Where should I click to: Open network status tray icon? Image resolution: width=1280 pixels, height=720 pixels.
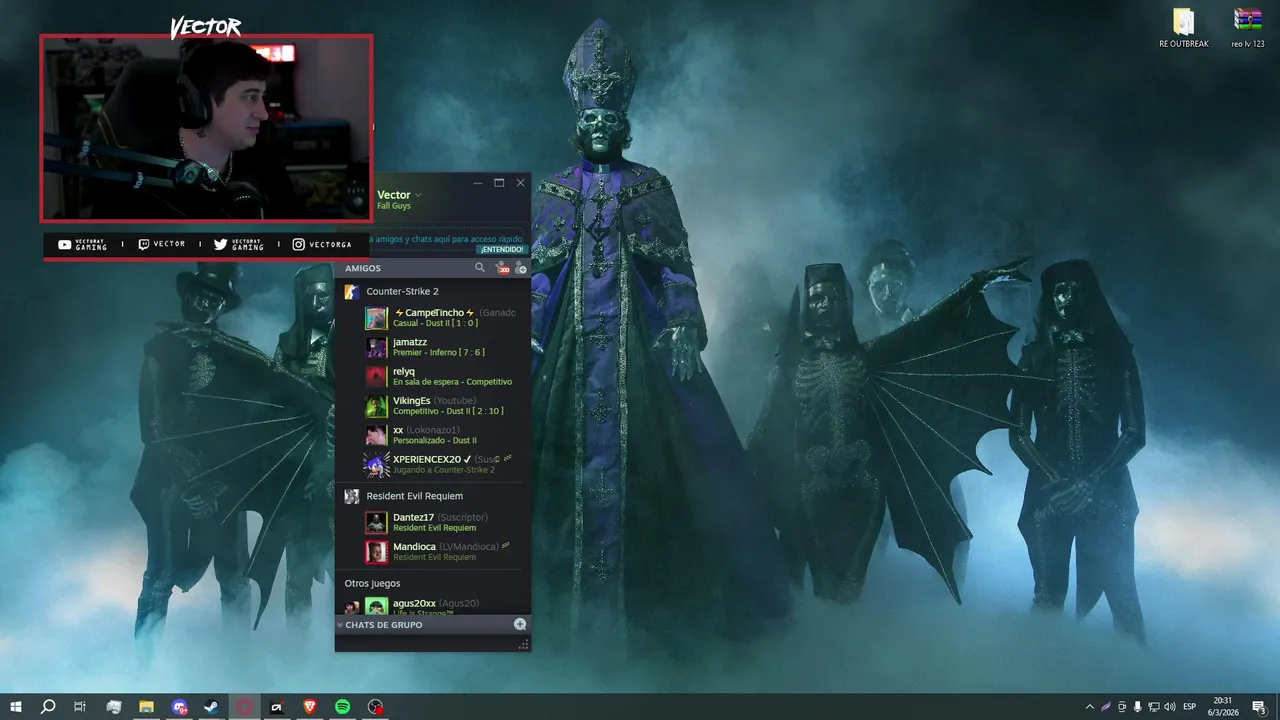[x=1153, y=707]
